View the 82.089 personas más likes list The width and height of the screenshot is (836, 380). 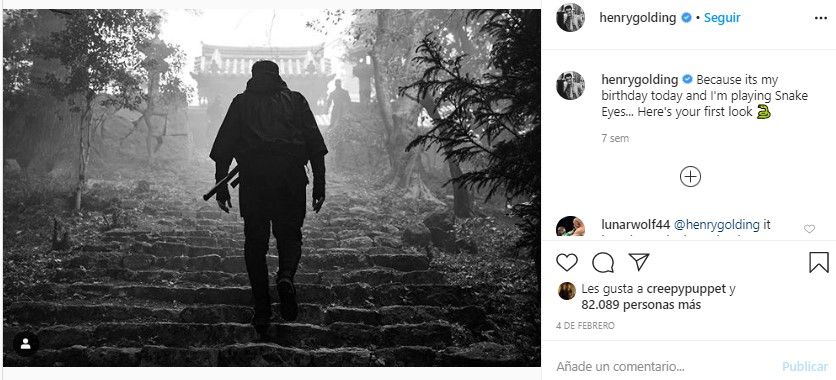pos(641,305)
